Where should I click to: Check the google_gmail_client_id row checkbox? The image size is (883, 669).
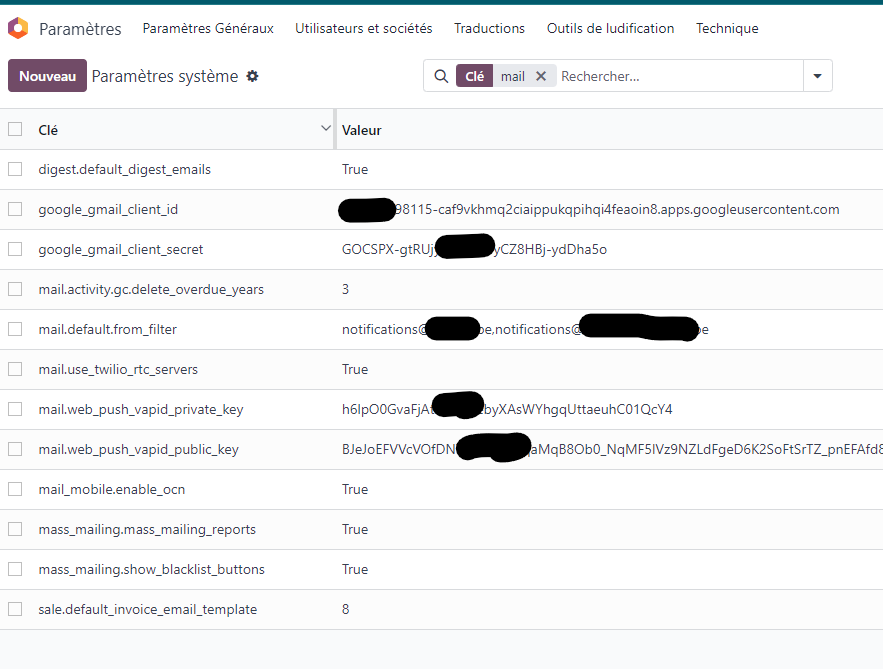15,209
